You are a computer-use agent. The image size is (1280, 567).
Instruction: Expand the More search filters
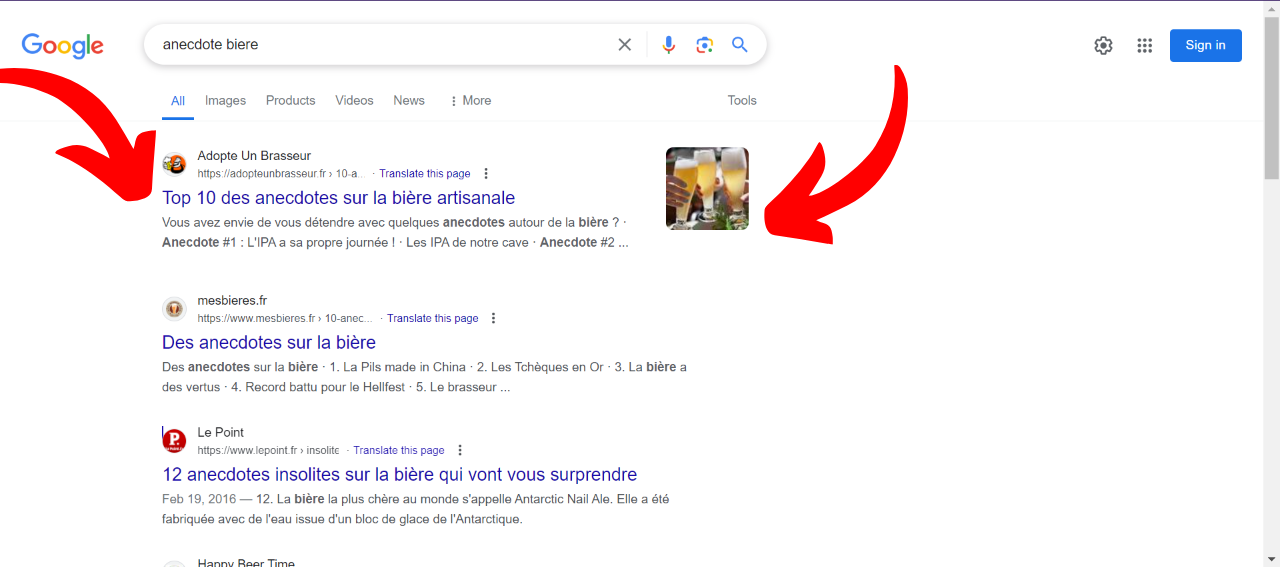point(470,101)
